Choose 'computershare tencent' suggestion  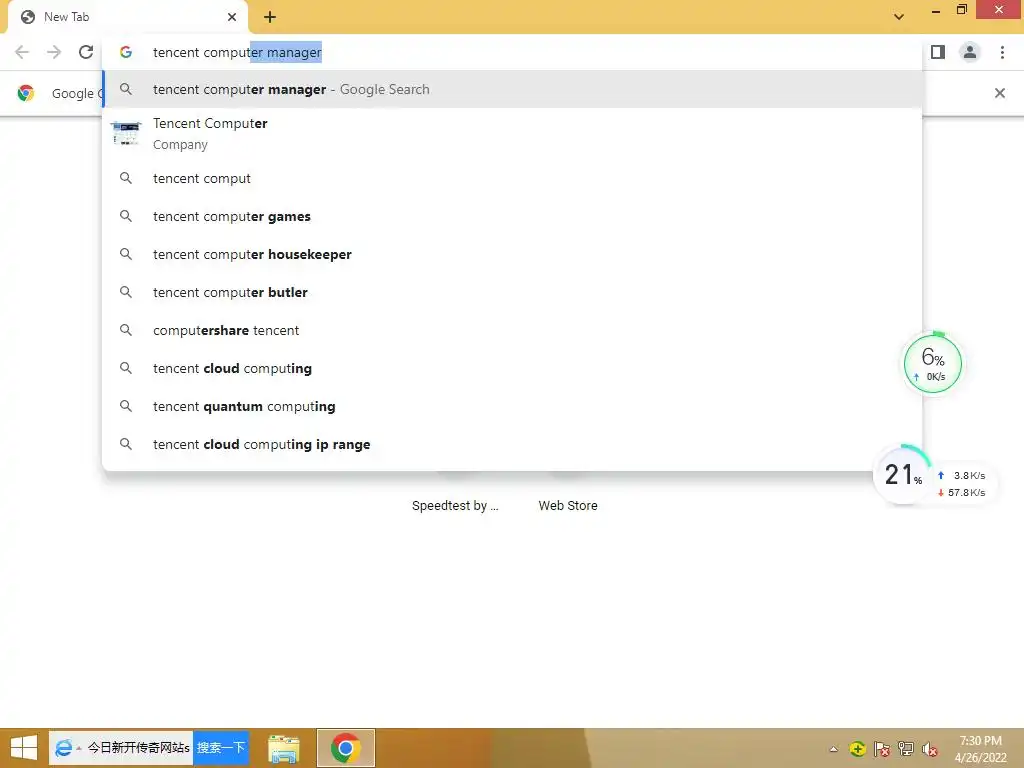tap(512, 330)
